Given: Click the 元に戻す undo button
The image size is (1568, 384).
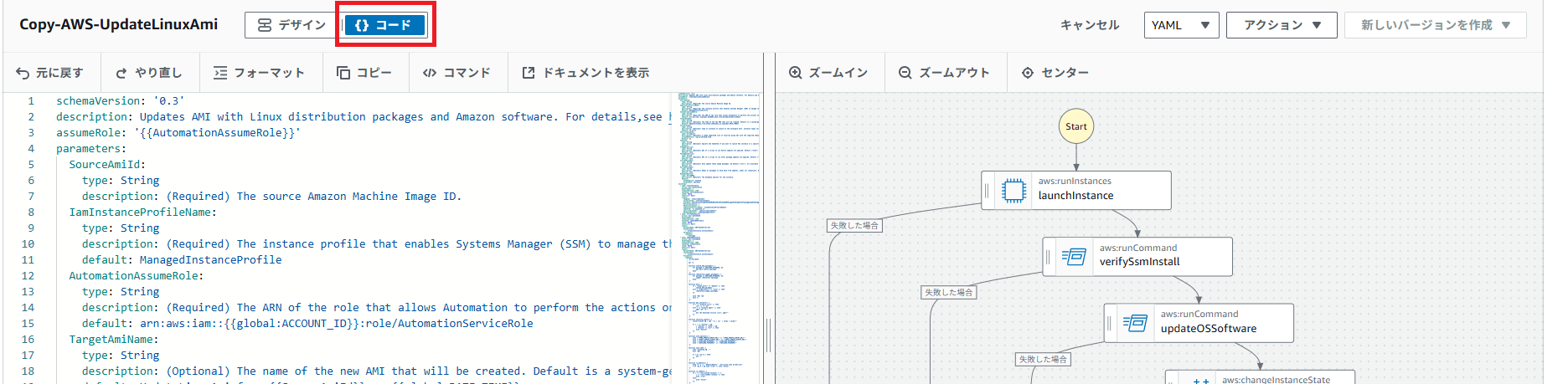Looking at the screenshot, I should pos(49,73).
